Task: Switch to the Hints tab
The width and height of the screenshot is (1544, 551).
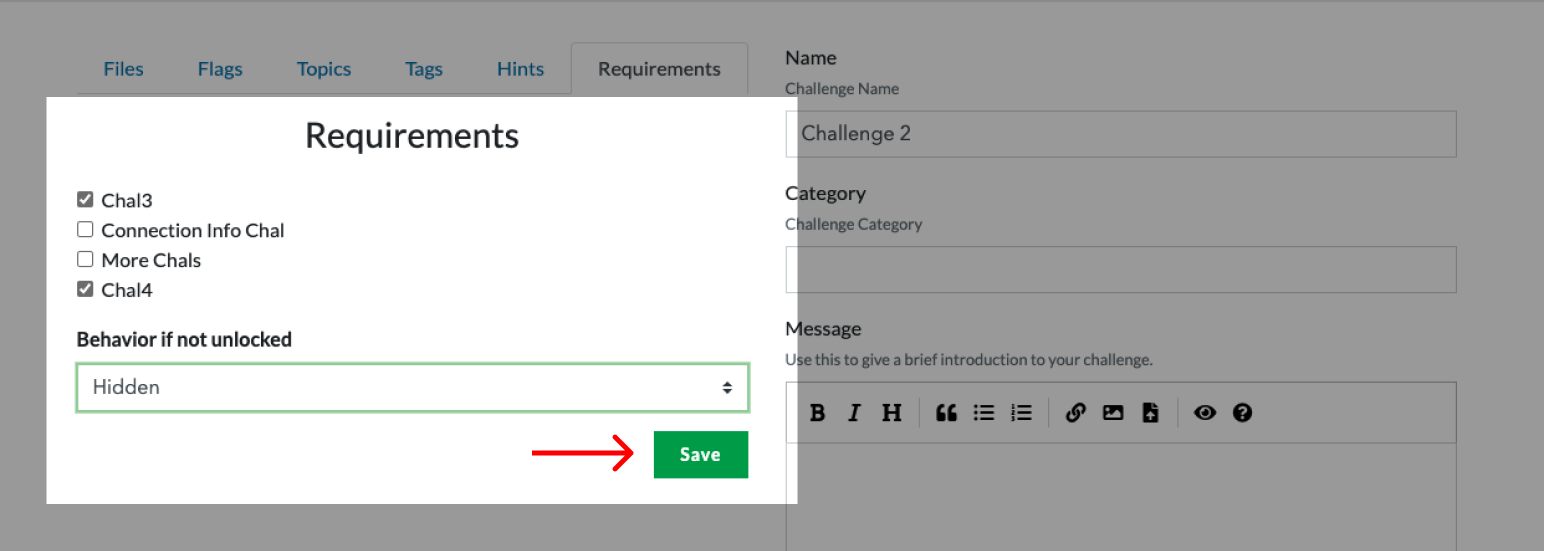Action: 520,69
